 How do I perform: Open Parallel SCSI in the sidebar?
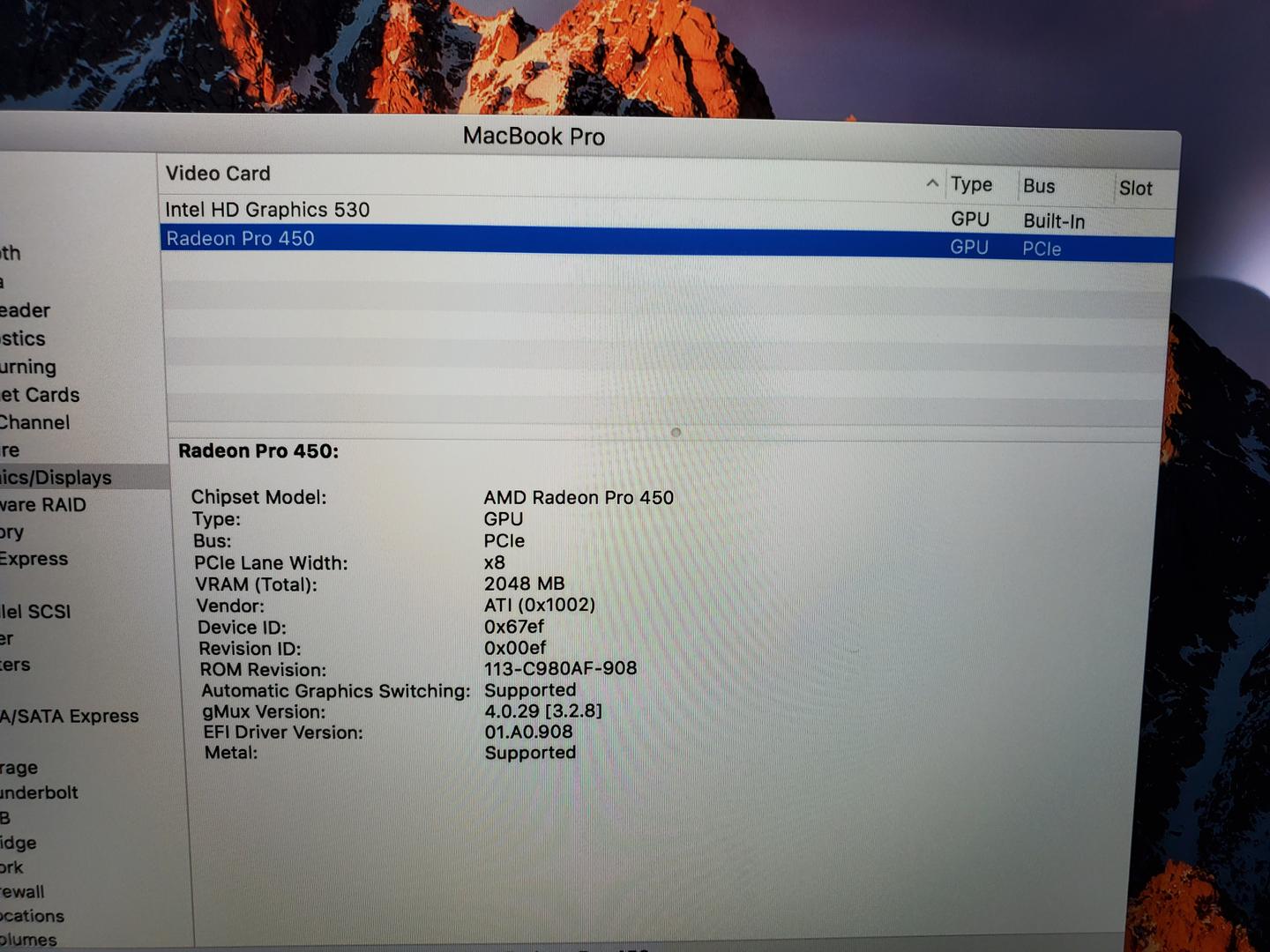coord(35,612)
